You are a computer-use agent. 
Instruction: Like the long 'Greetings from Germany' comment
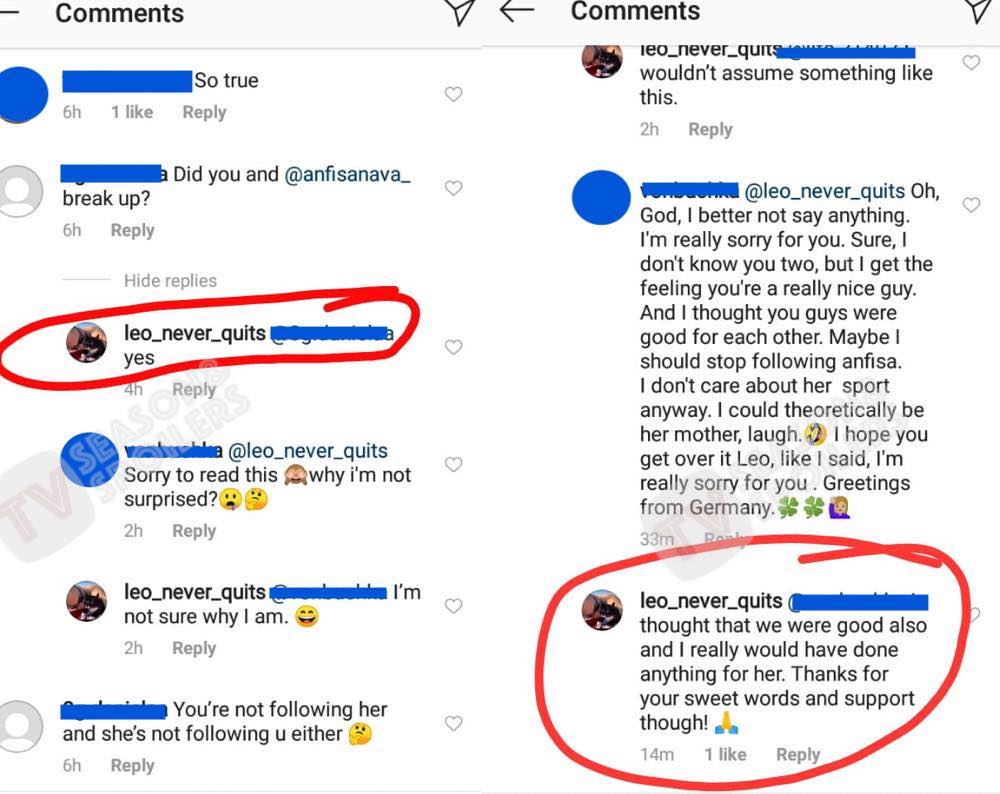(970, 204)
